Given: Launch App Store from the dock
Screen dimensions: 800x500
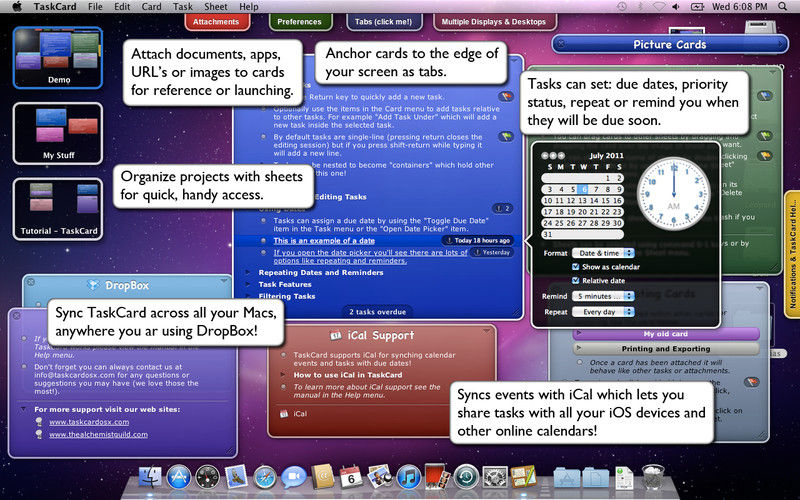Looking at the screenshot, I should click(x=179, y=478).
